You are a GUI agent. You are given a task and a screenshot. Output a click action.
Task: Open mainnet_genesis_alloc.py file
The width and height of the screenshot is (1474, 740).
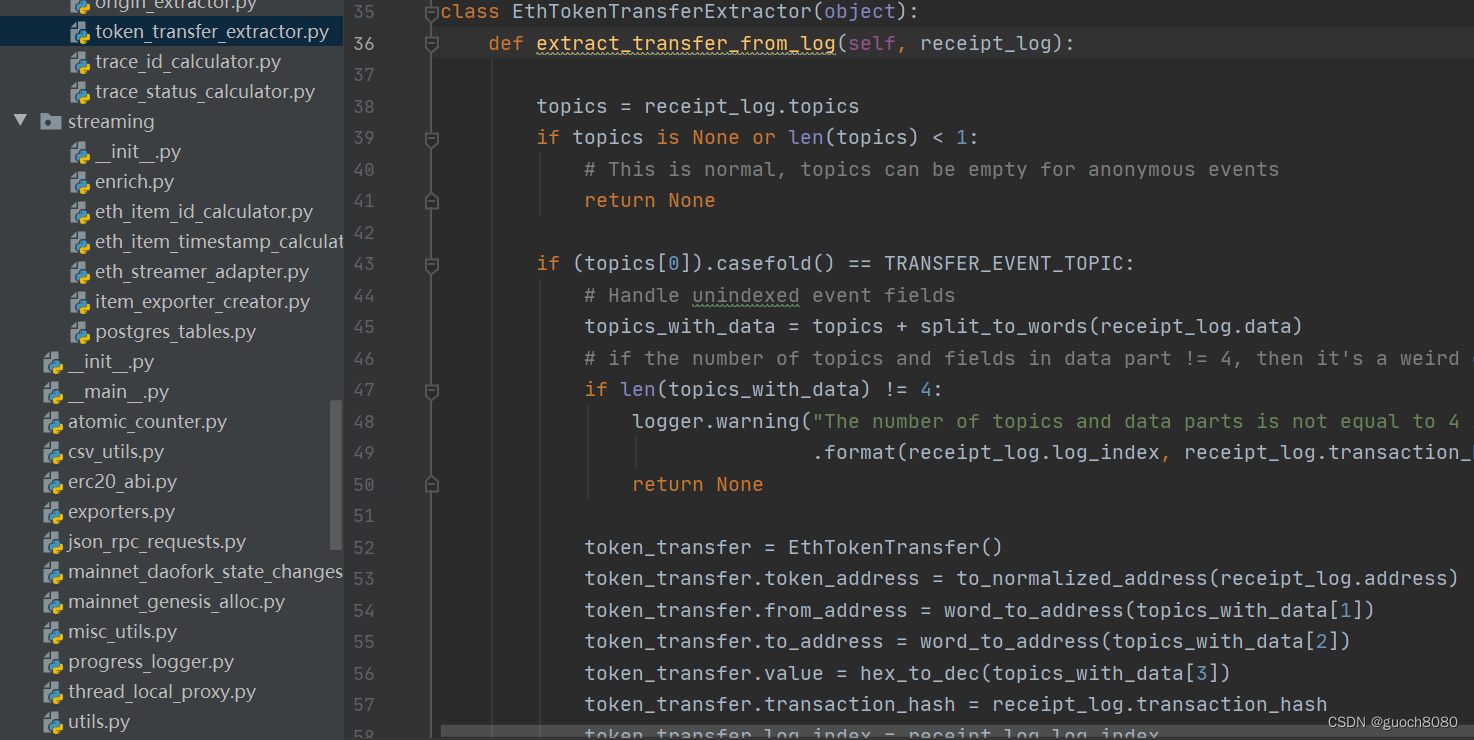(x=177, y=602)
